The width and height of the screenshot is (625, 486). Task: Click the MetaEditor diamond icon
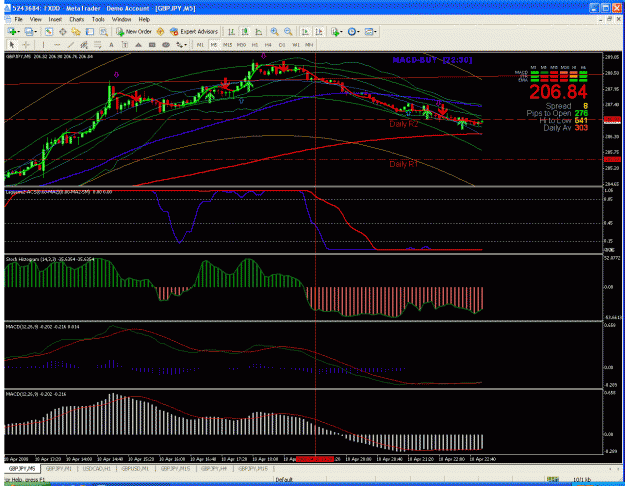(160, 31)
